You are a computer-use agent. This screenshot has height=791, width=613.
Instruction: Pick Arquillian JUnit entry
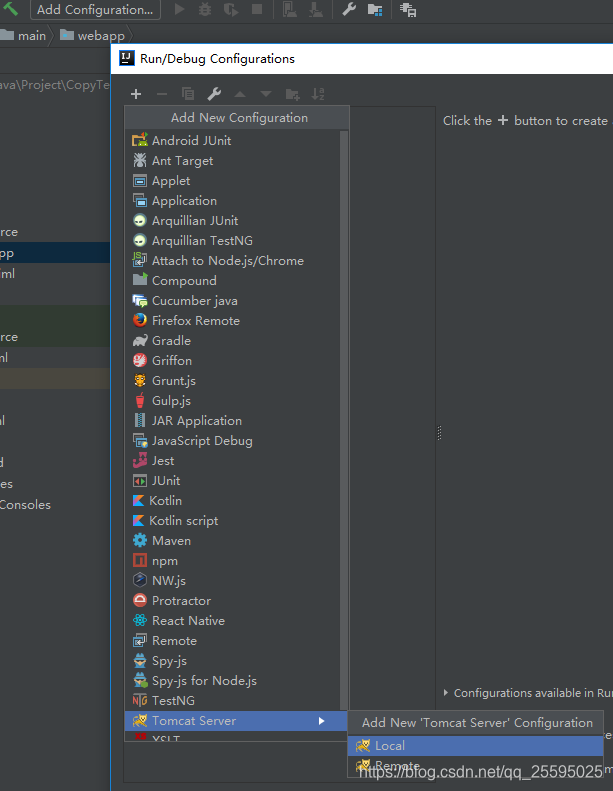point(236,220)
